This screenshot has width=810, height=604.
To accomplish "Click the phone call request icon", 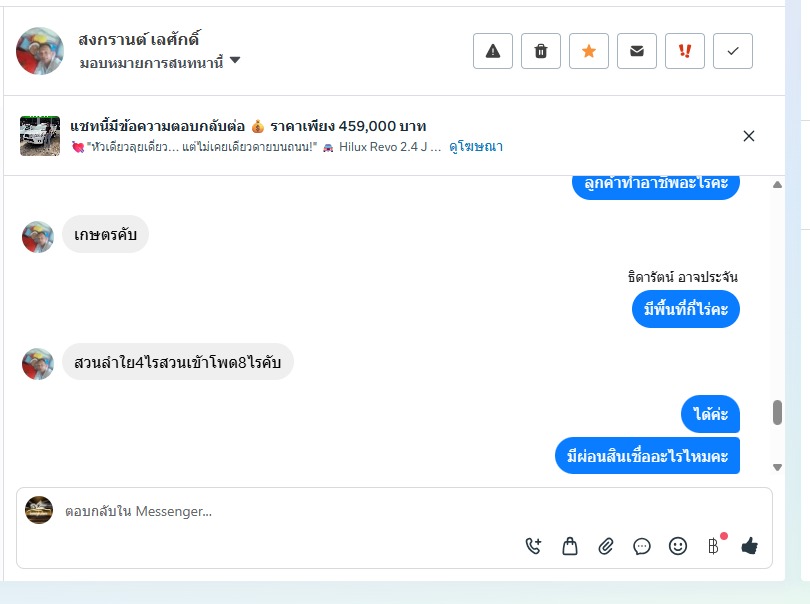I will click(533, 546).
